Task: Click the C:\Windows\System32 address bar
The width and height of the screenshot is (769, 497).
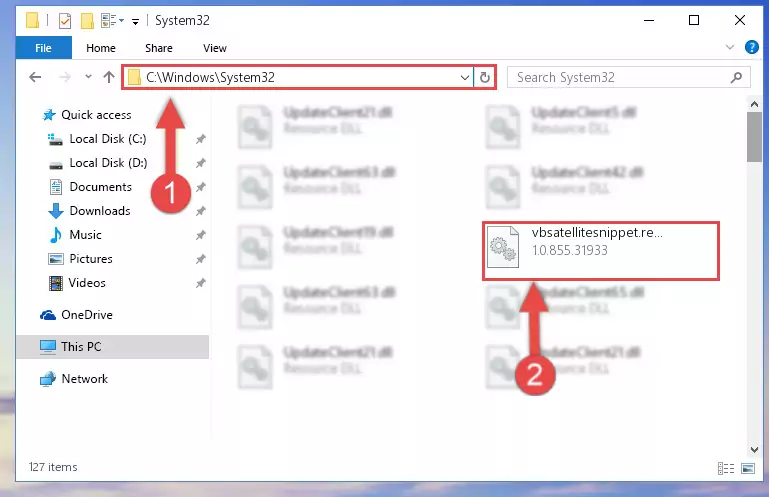Action: 299,77
